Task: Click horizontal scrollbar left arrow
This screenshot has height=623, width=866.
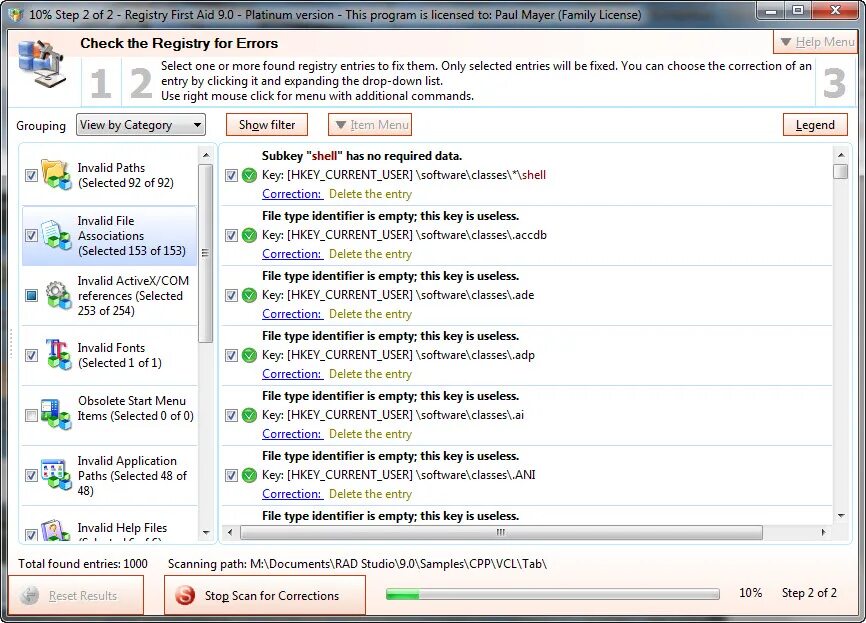Action: click(230, 533)
